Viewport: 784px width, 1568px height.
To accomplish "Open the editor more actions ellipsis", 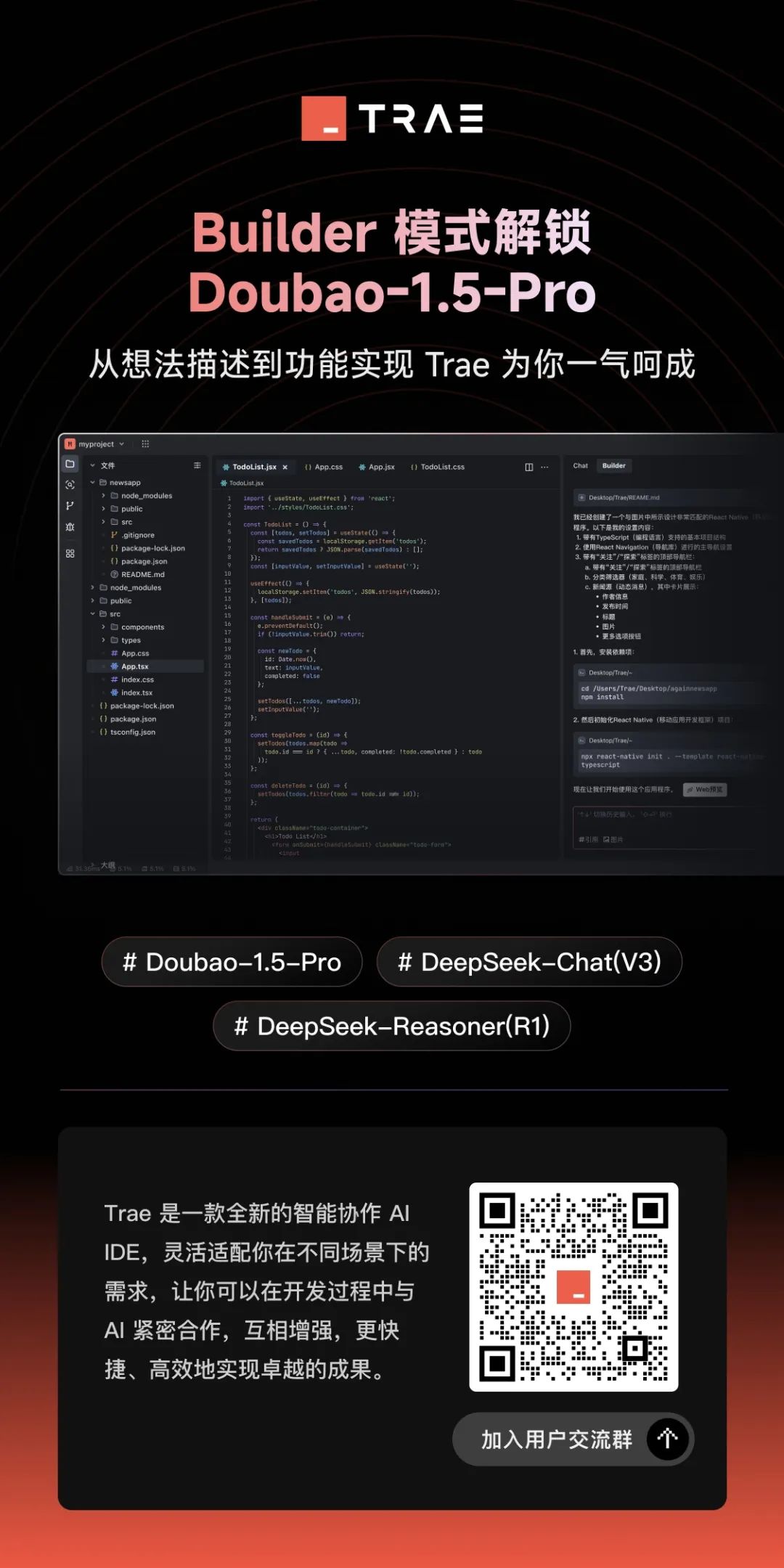I will pos(545,467).
